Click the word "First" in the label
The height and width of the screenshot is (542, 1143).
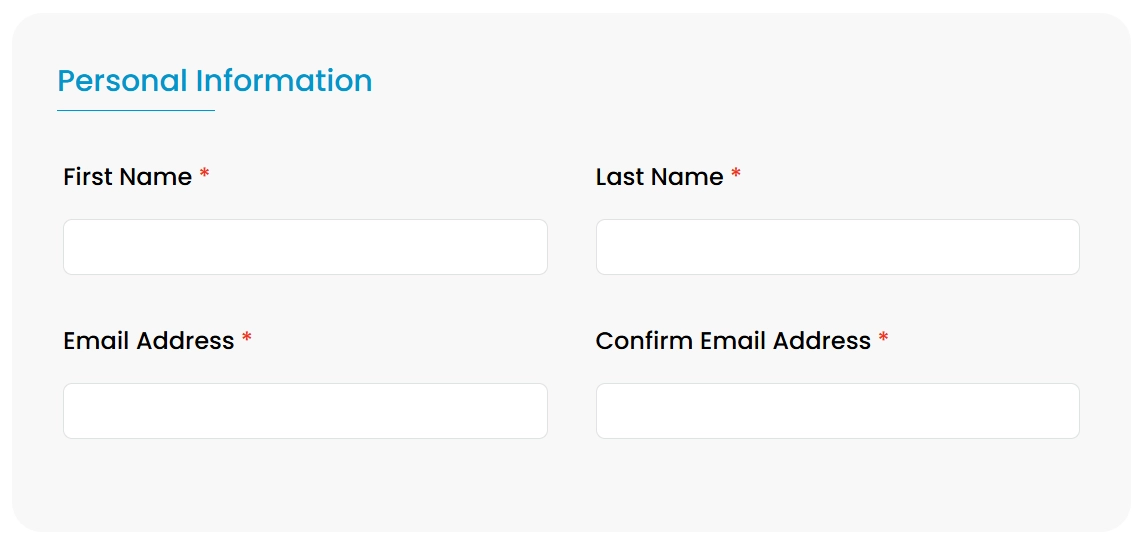point(87,177)
